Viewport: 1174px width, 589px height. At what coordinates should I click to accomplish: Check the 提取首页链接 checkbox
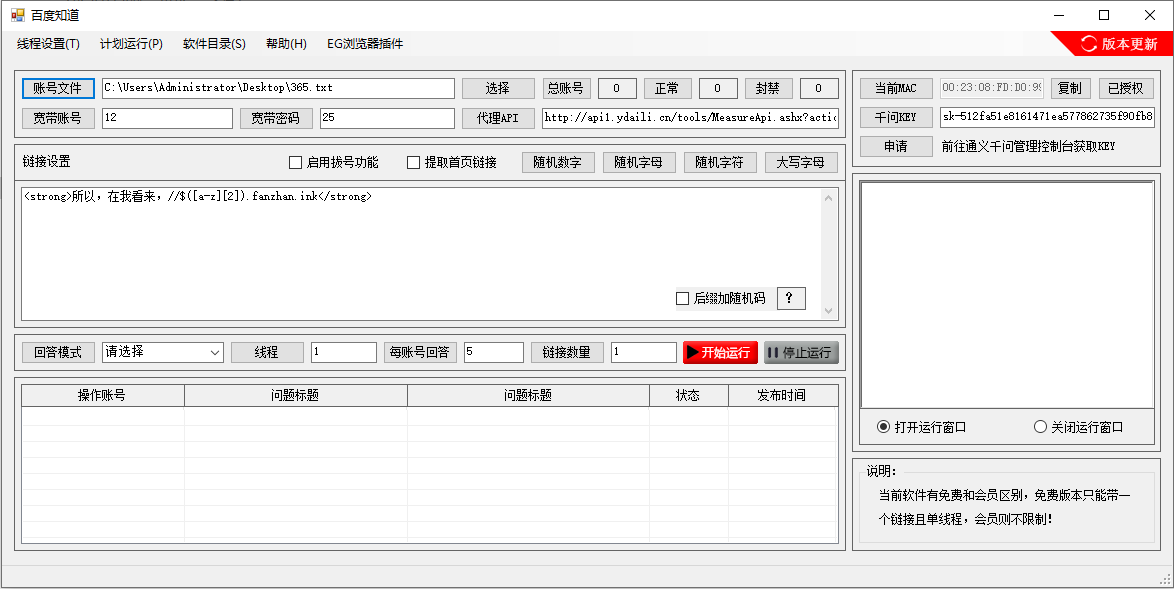(x=451, y=162)
